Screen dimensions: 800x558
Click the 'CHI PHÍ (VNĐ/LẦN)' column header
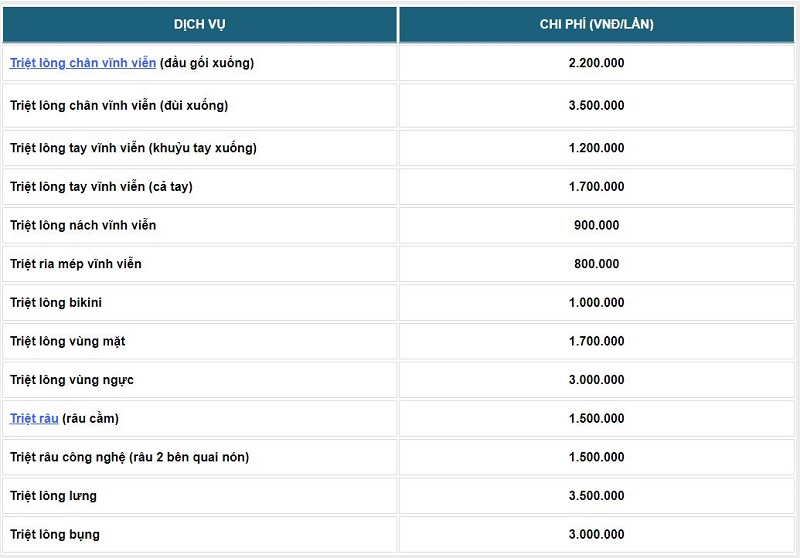596,24
